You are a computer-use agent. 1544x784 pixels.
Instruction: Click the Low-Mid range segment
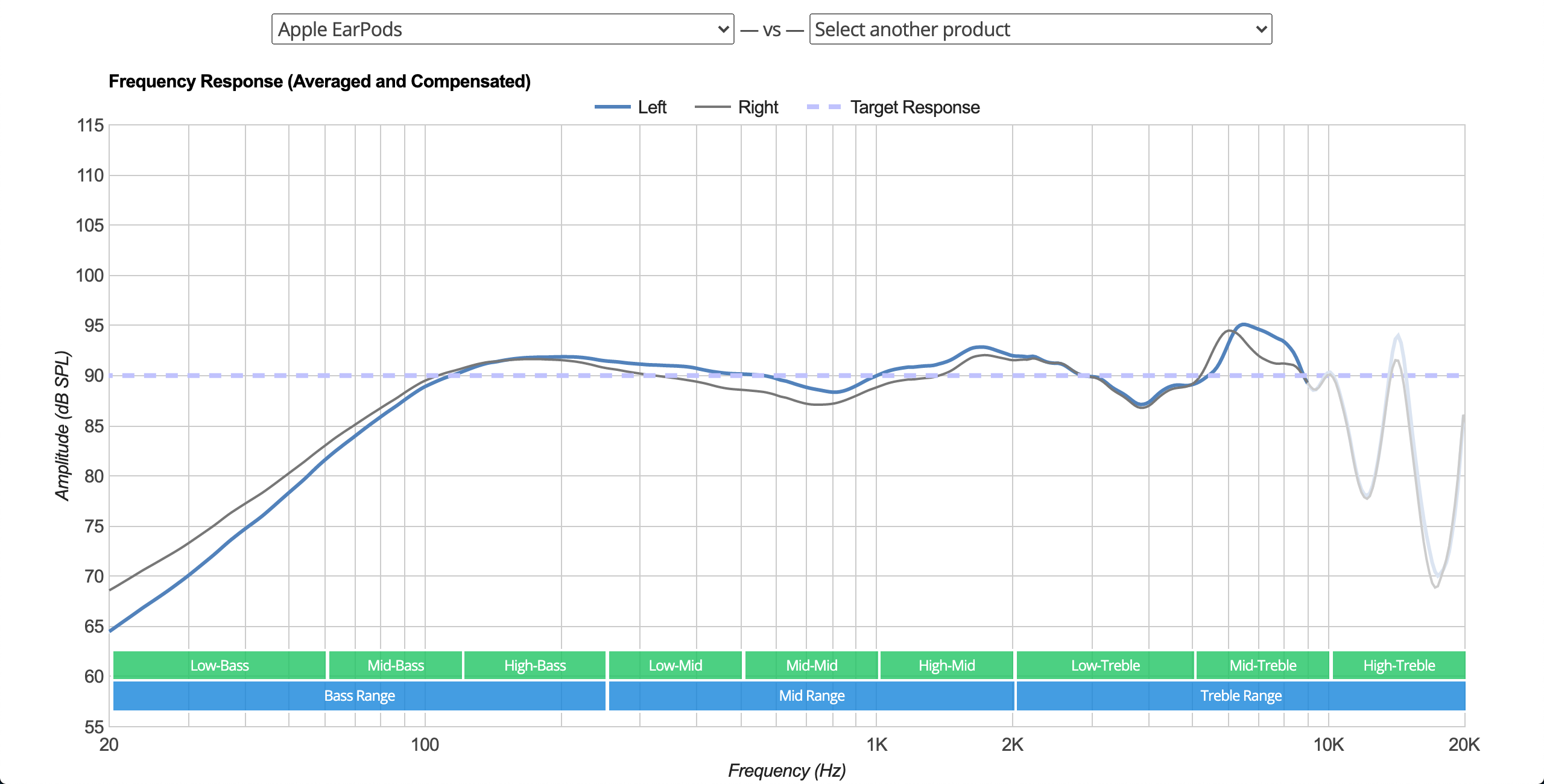coord(675,665)
